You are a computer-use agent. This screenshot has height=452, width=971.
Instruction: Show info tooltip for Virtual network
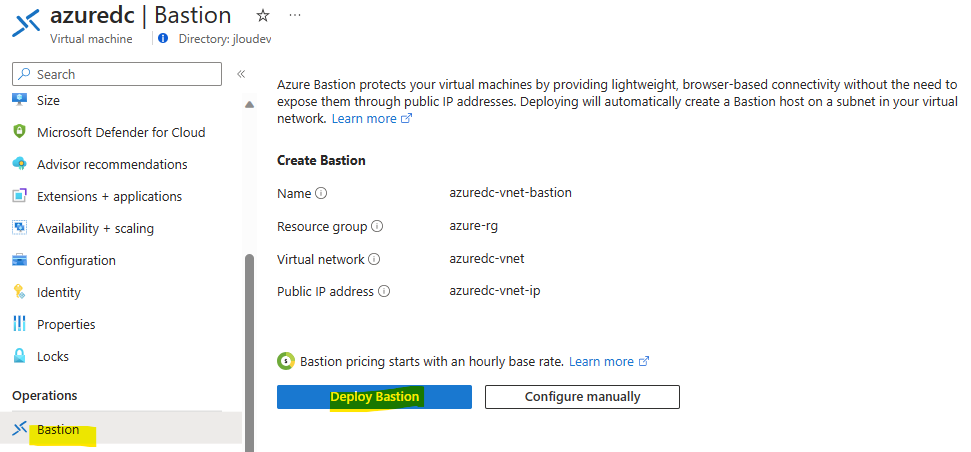pos(374,259)
